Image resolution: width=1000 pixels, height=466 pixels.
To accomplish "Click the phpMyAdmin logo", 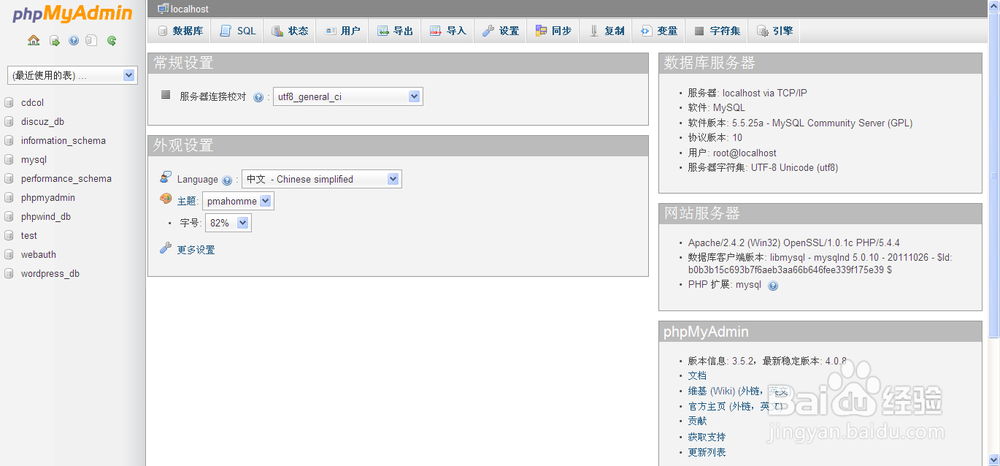I will click(73, 13).
